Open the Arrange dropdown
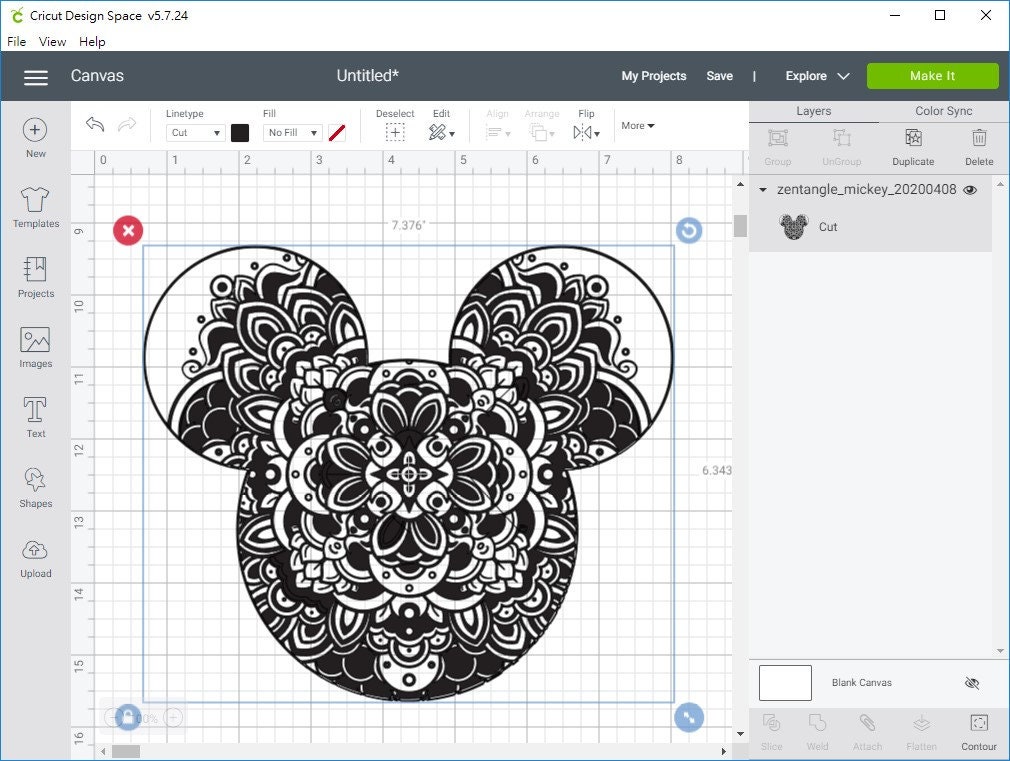 click(x=542, y=133)
